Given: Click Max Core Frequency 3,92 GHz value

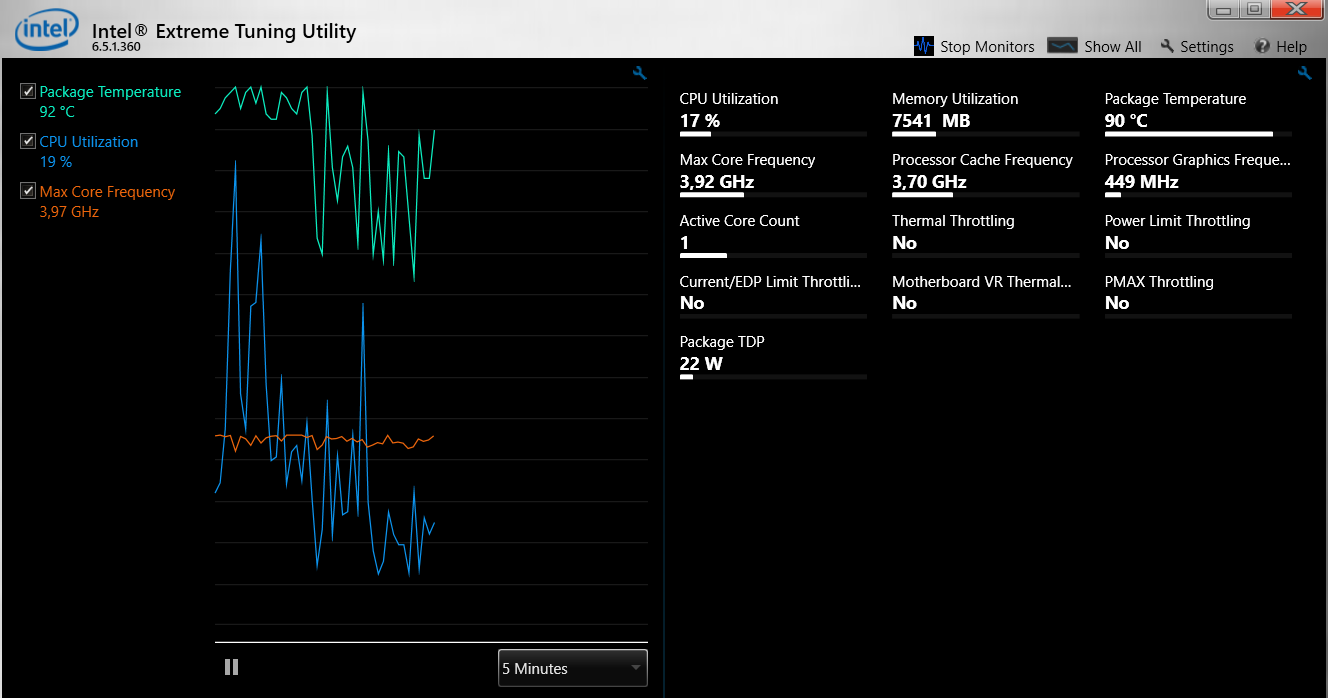Looking at the screenshot, I should click(x=717, y=182).
